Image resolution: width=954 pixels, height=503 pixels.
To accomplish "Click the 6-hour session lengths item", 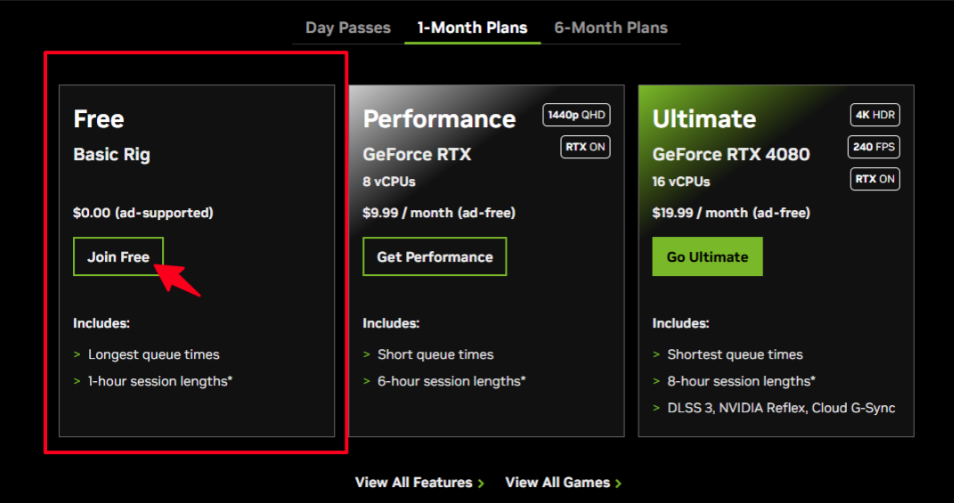I will [x=451, y=381].
